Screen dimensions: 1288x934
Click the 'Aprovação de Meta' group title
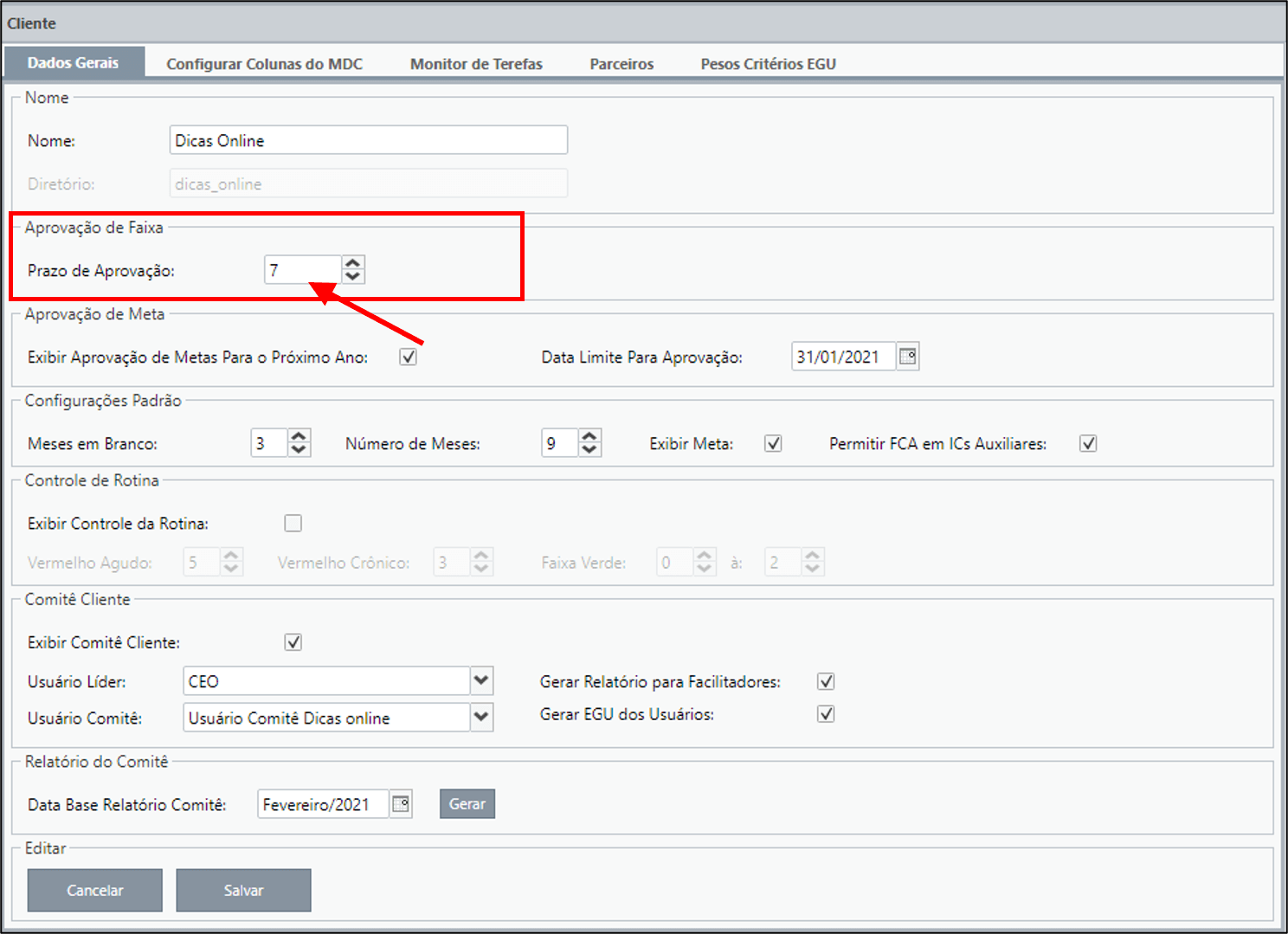(94, 314)
